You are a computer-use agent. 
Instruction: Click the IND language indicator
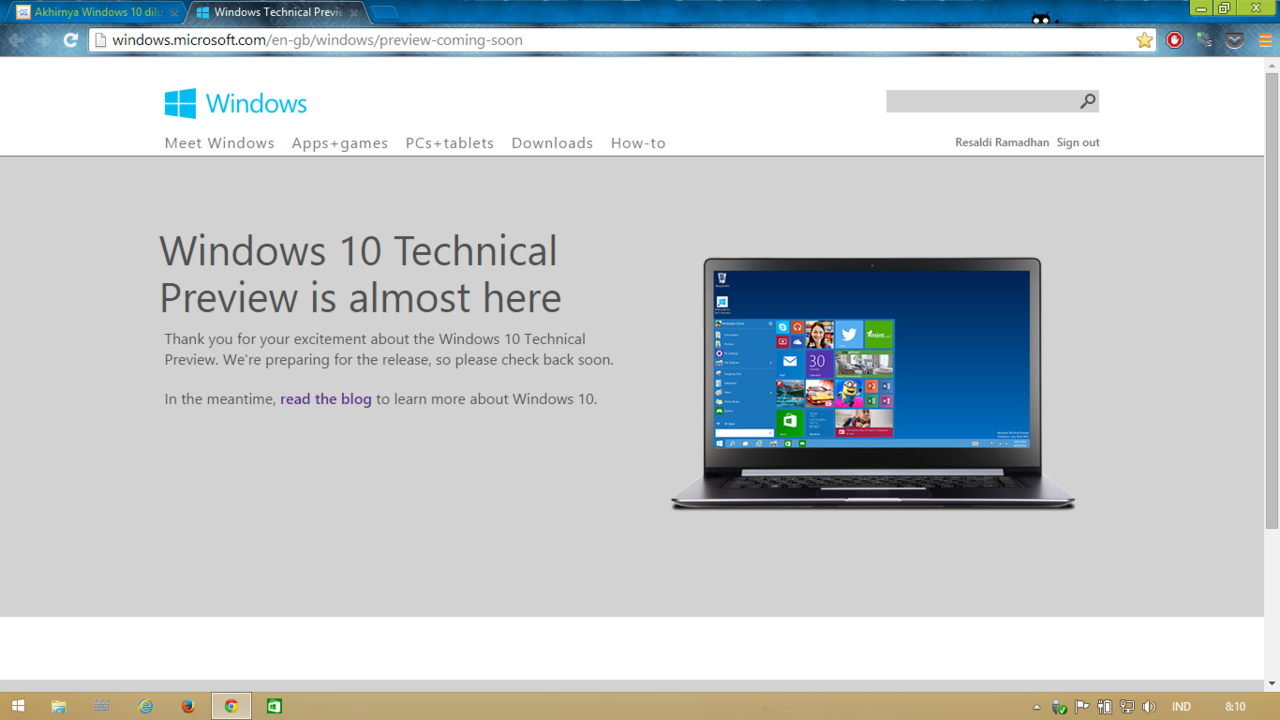[x=1181, y=707]
